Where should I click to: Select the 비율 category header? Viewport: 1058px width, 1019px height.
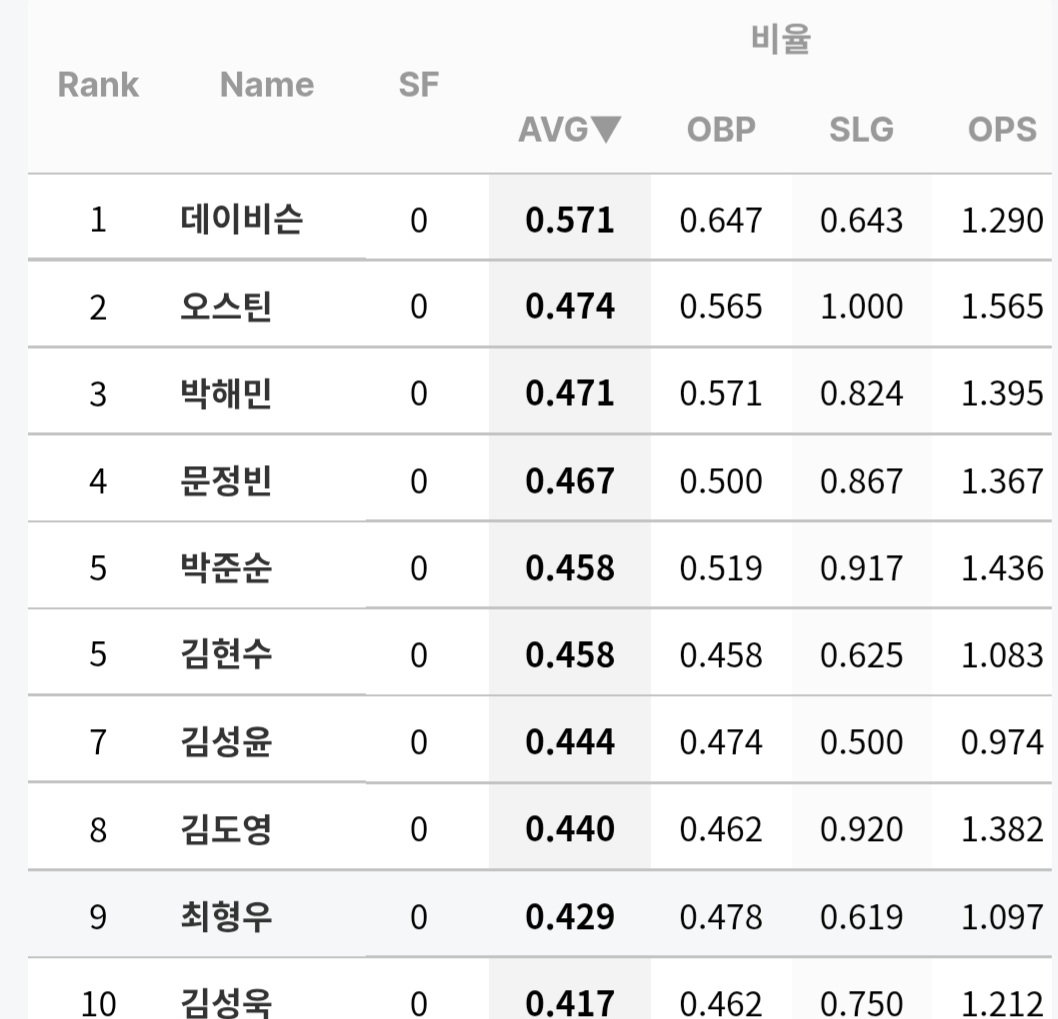781,38
